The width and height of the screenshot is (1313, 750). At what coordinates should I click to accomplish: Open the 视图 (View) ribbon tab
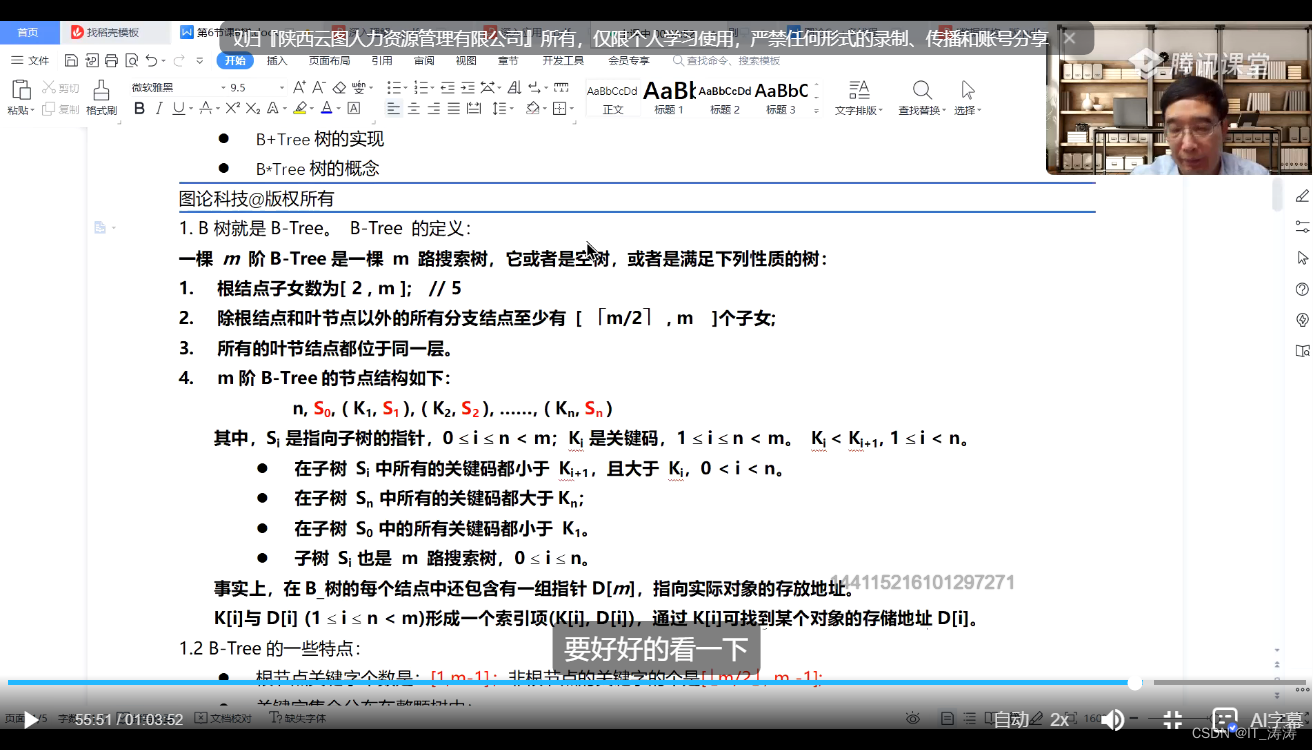pyautogui.click(x=466, y=60)
